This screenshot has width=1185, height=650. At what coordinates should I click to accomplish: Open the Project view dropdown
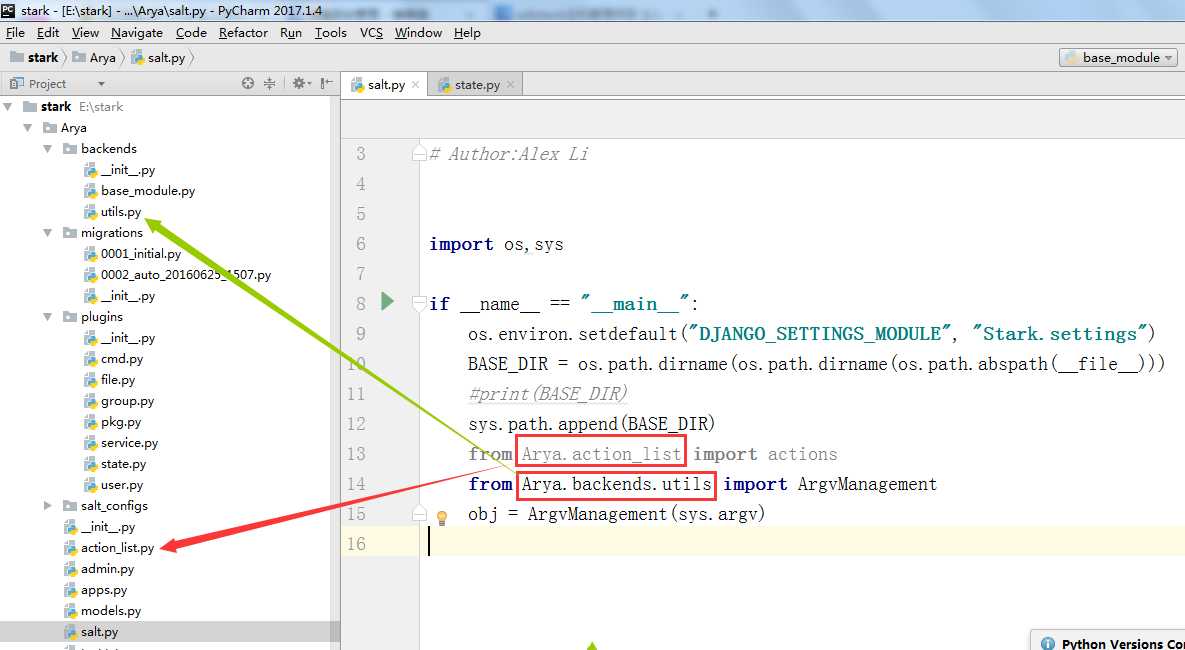coord(101,84)
